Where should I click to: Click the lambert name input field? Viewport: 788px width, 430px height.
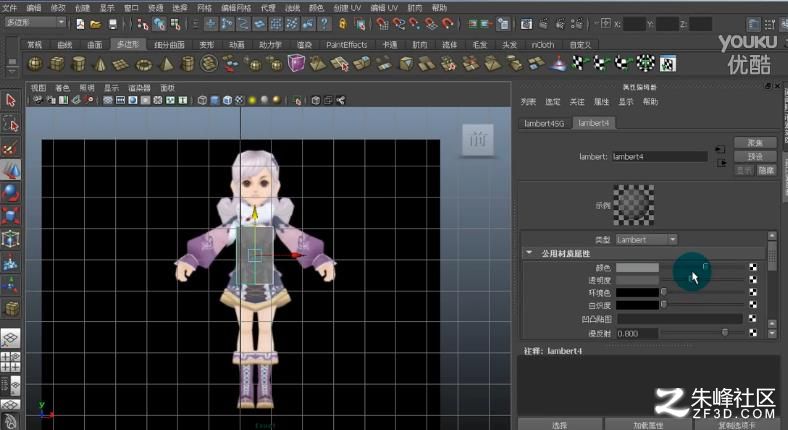point(659,156)
